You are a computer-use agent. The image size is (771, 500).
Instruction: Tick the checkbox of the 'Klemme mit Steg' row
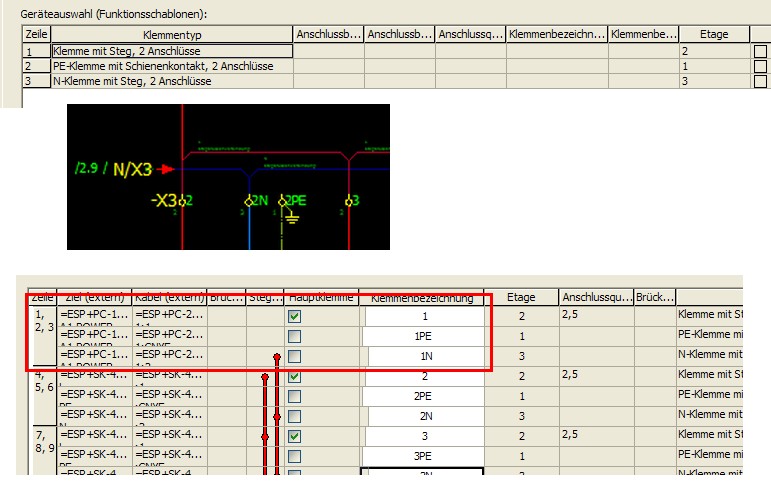click(760, 51)
